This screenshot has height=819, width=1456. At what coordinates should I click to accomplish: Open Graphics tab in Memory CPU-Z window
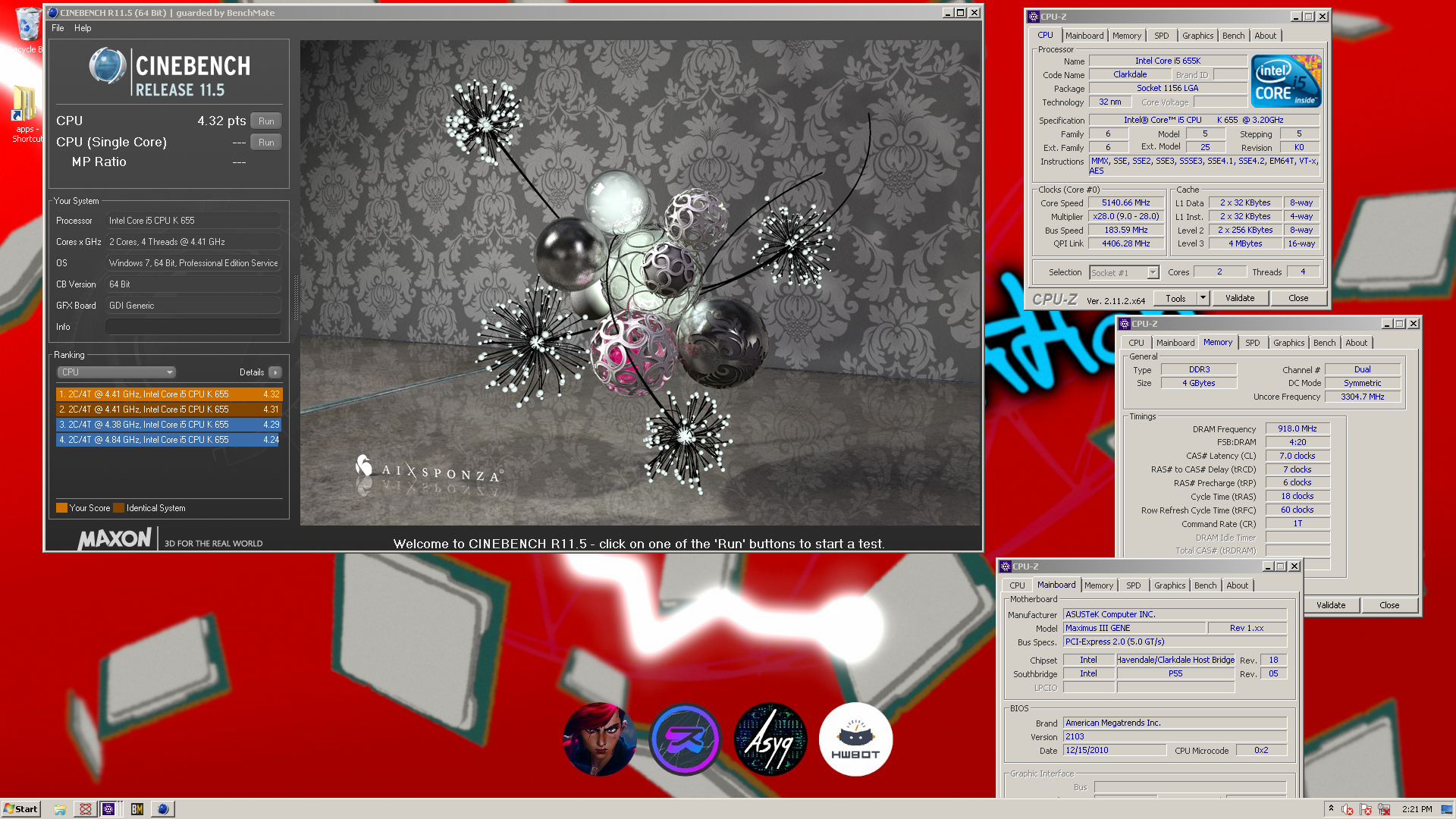[x=1288, y=343]
